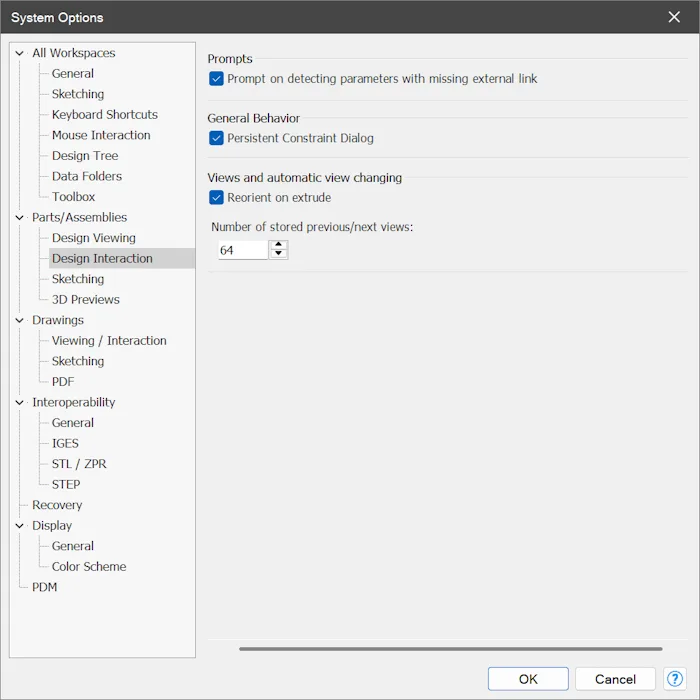Open STEP options
The image size is (700, 700).
[x=66, y=484]
